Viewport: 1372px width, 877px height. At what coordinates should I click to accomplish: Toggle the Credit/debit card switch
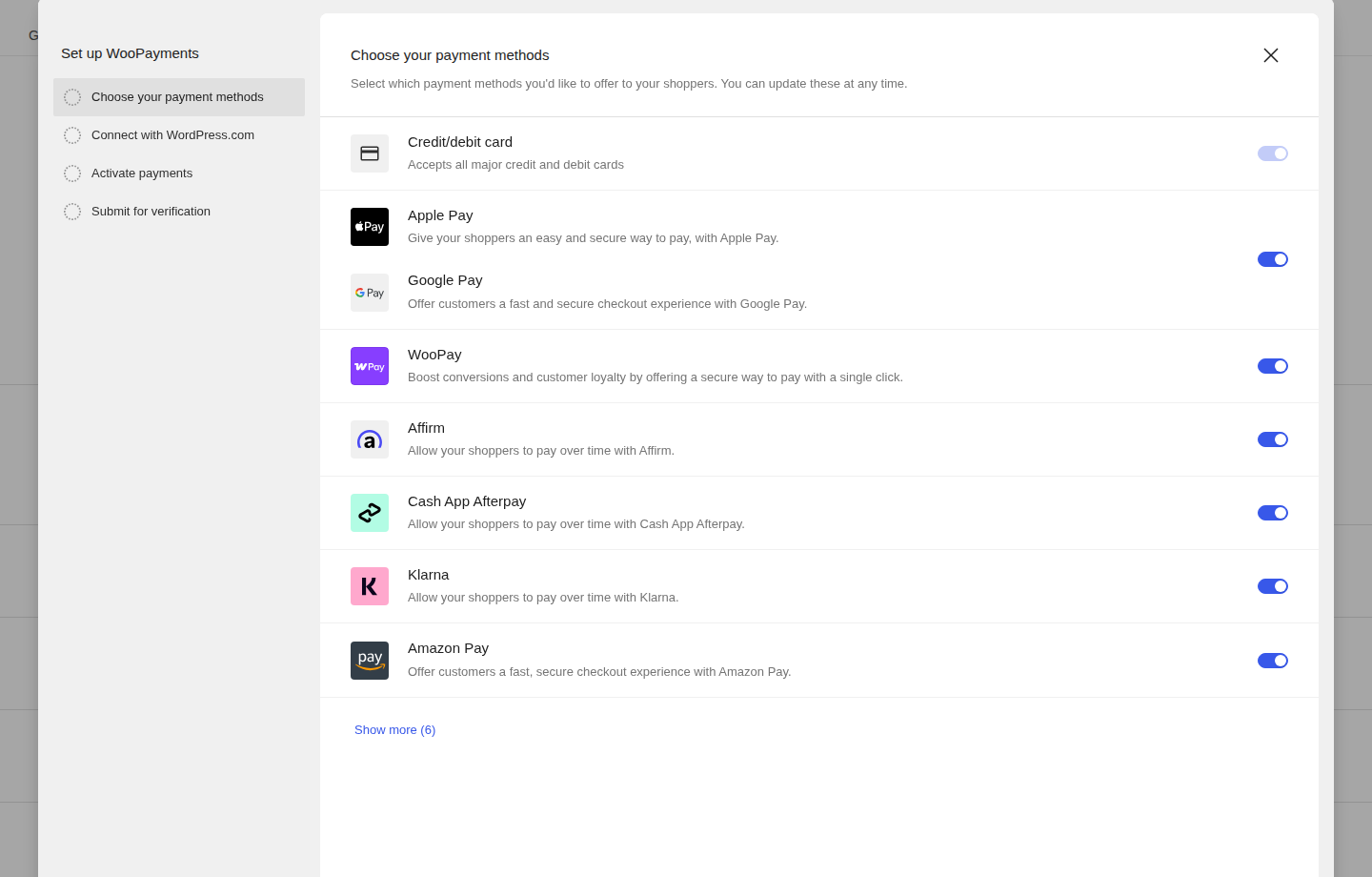point(1273,153)
